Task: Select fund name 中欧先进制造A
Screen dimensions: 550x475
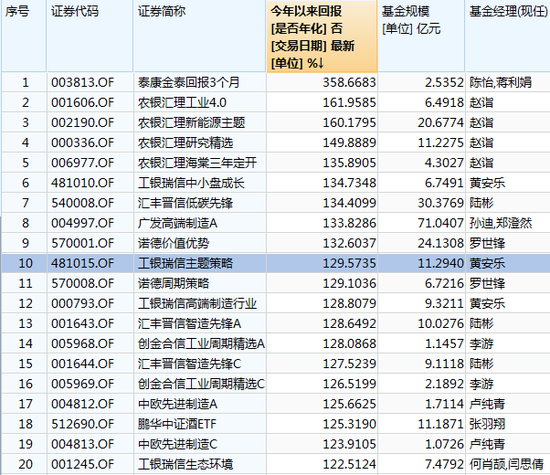Action: click(177, 403)
